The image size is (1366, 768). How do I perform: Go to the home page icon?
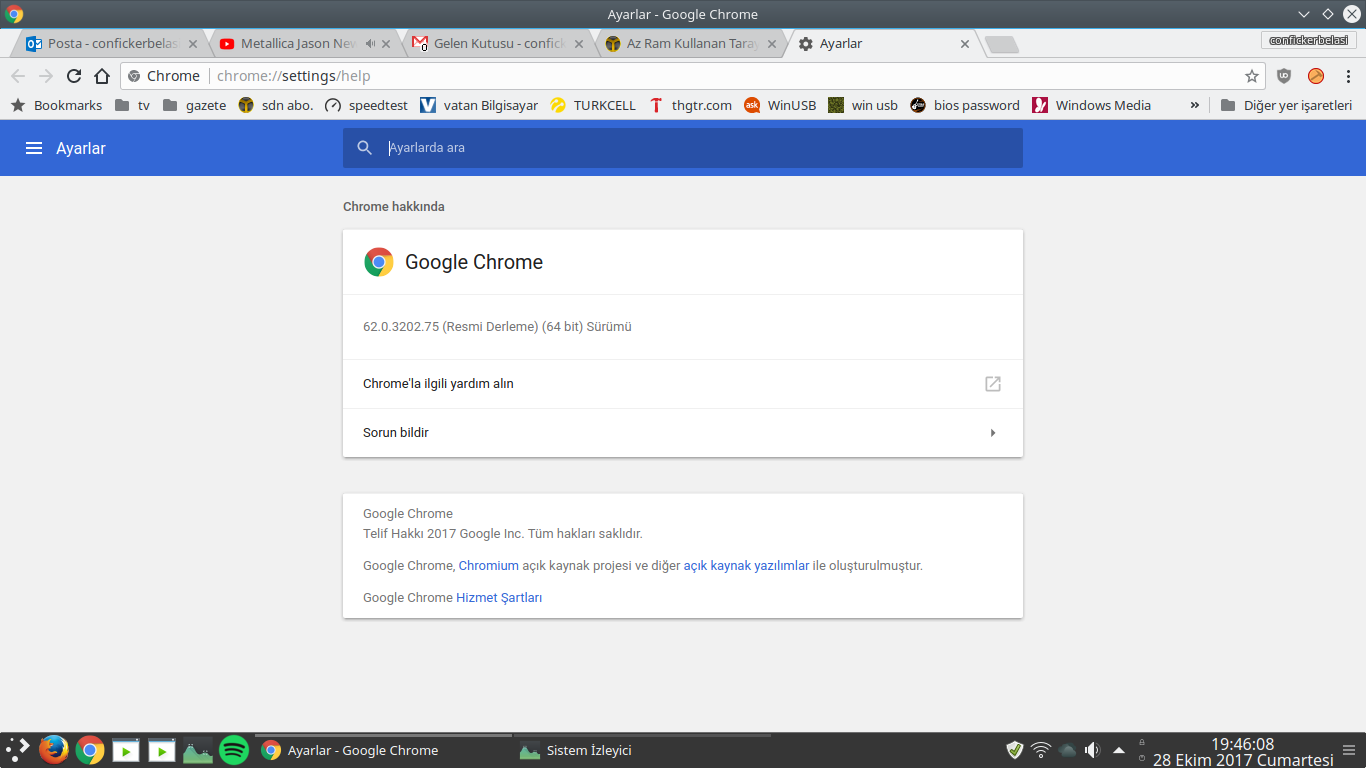102,76
